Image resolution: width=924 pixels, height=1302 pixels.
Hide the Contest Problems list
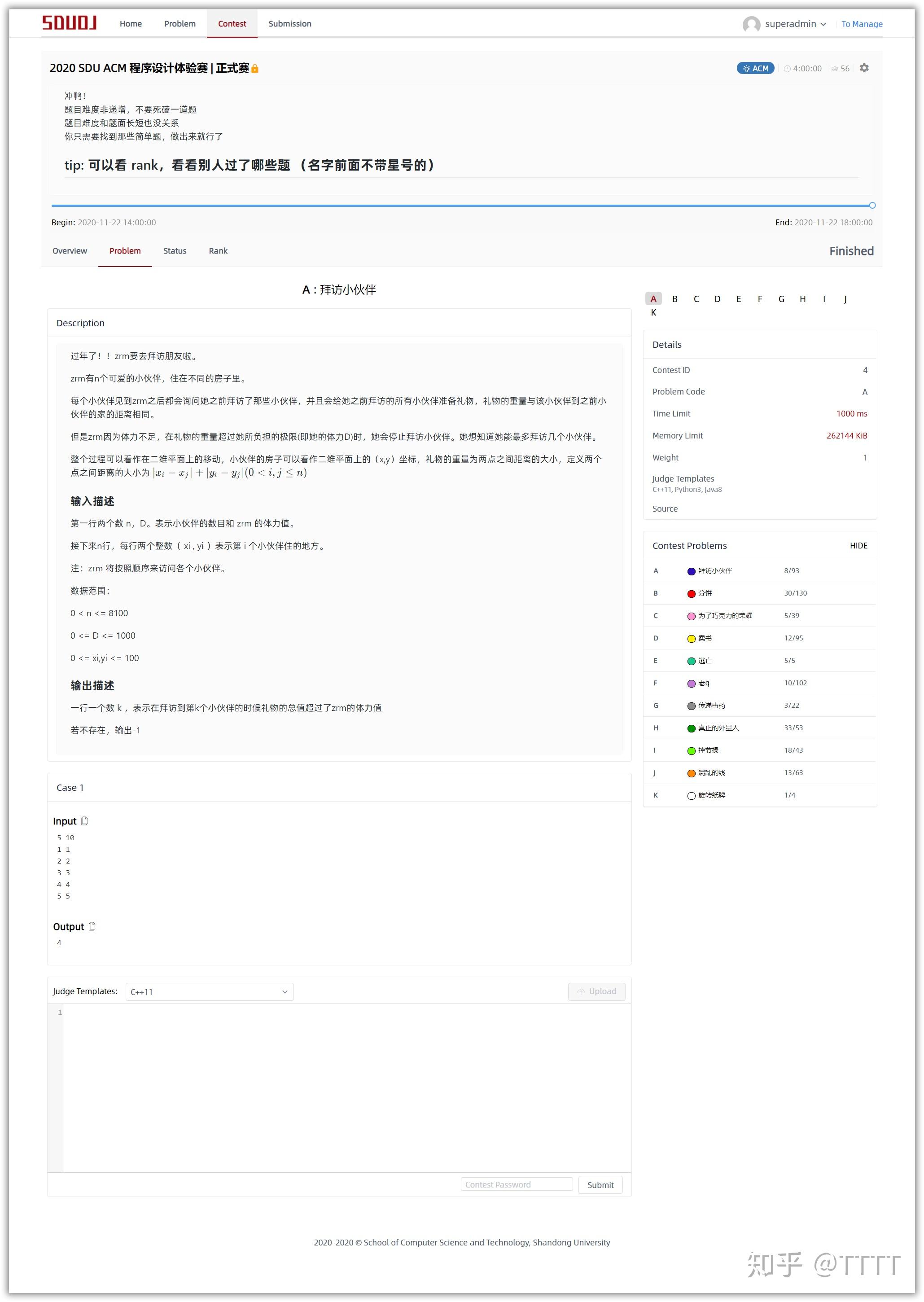point(858,545)
